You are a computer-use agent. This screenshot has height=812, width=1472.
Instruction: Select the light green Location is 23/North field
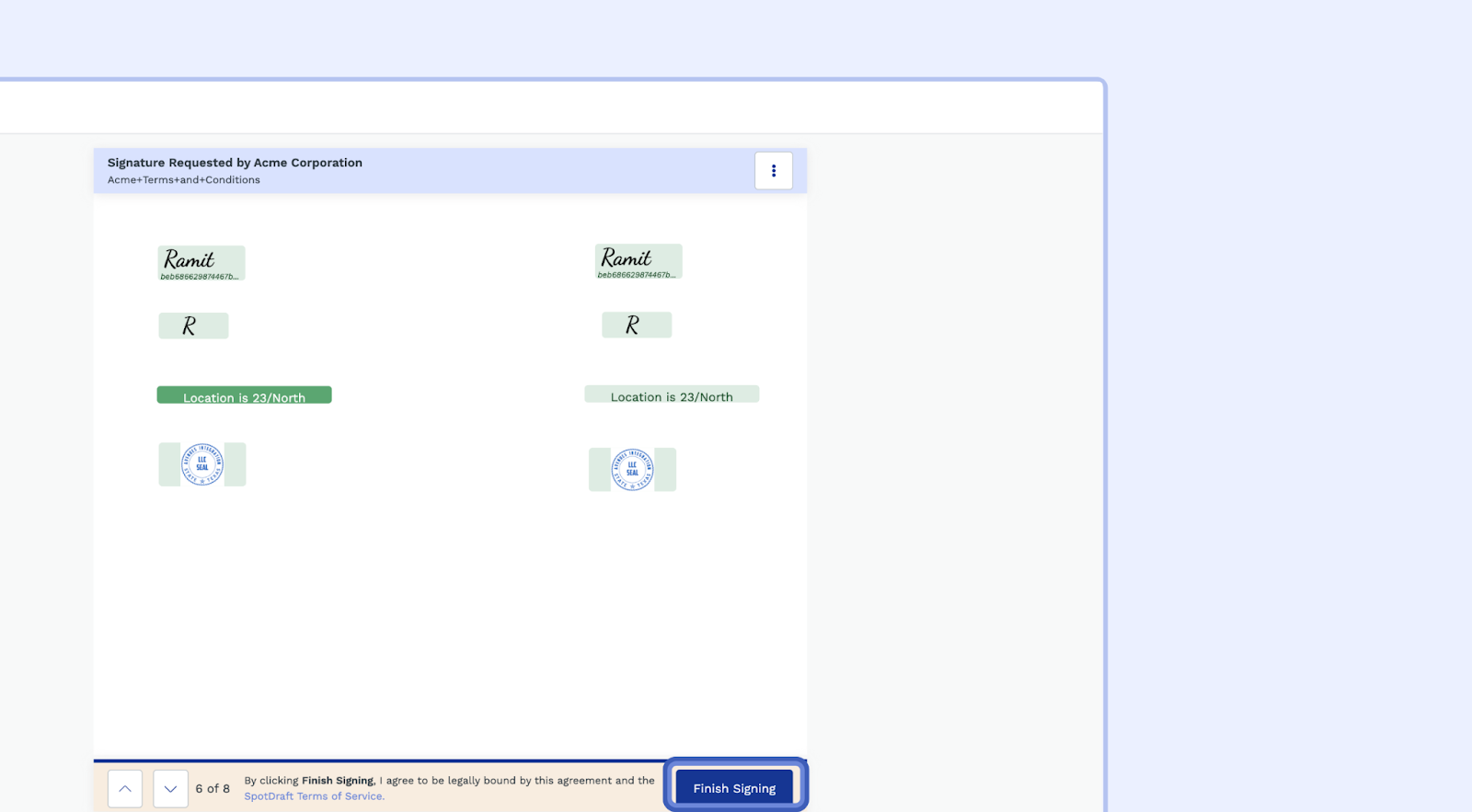[x=672, y=395]
